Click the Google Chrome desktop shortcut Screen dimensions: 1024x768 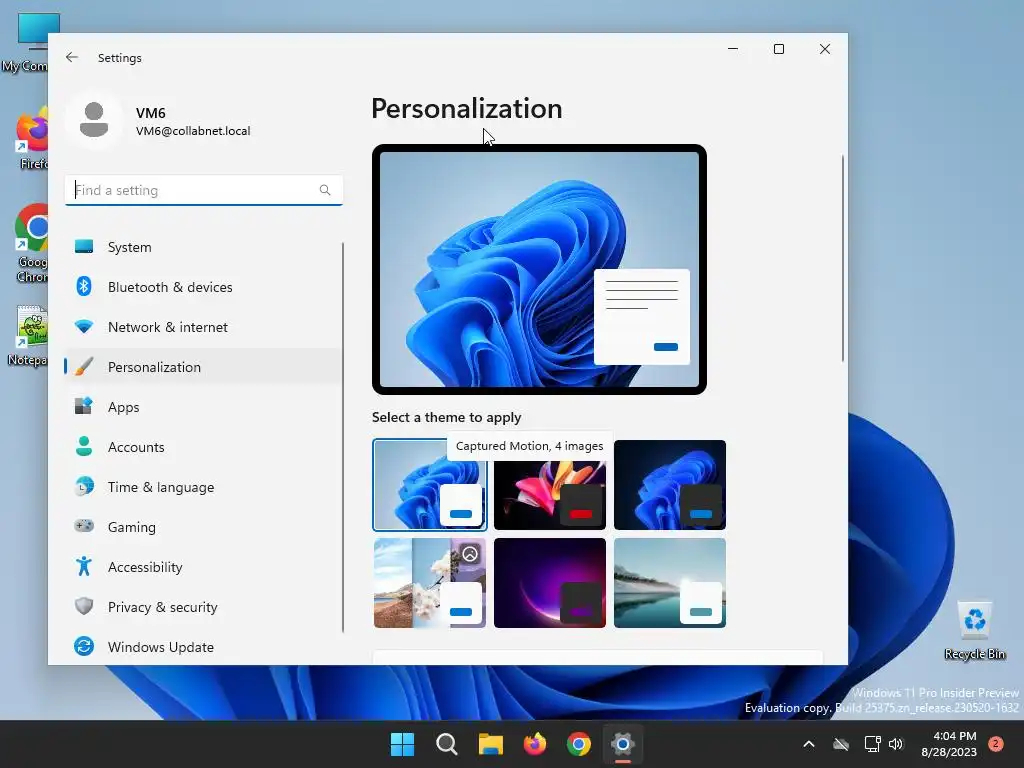coord(31,243)
